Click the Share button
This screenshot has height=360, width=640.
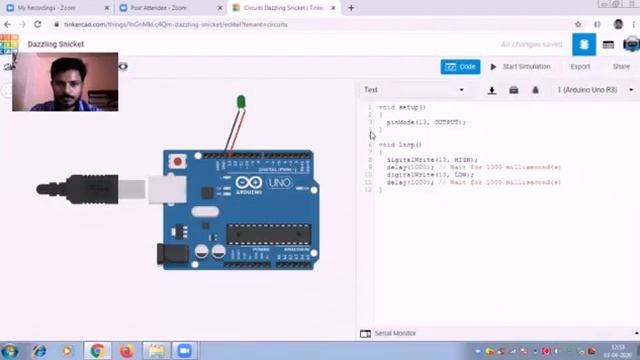coord(621,67)
